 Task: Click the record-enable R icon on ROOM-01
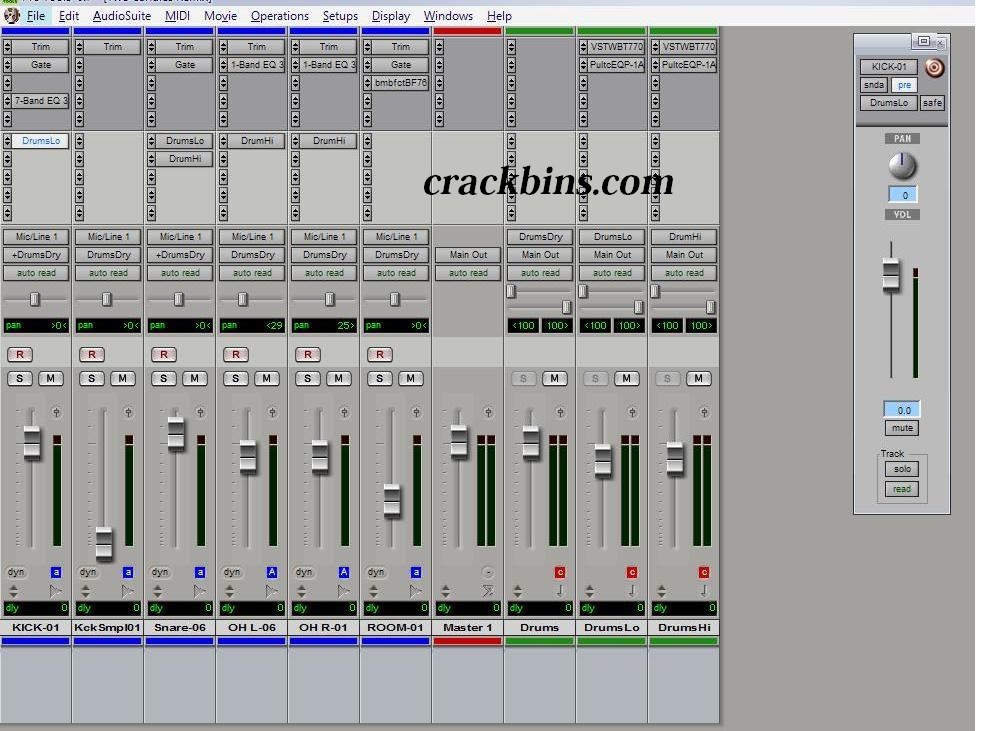(x=378, y=354)
